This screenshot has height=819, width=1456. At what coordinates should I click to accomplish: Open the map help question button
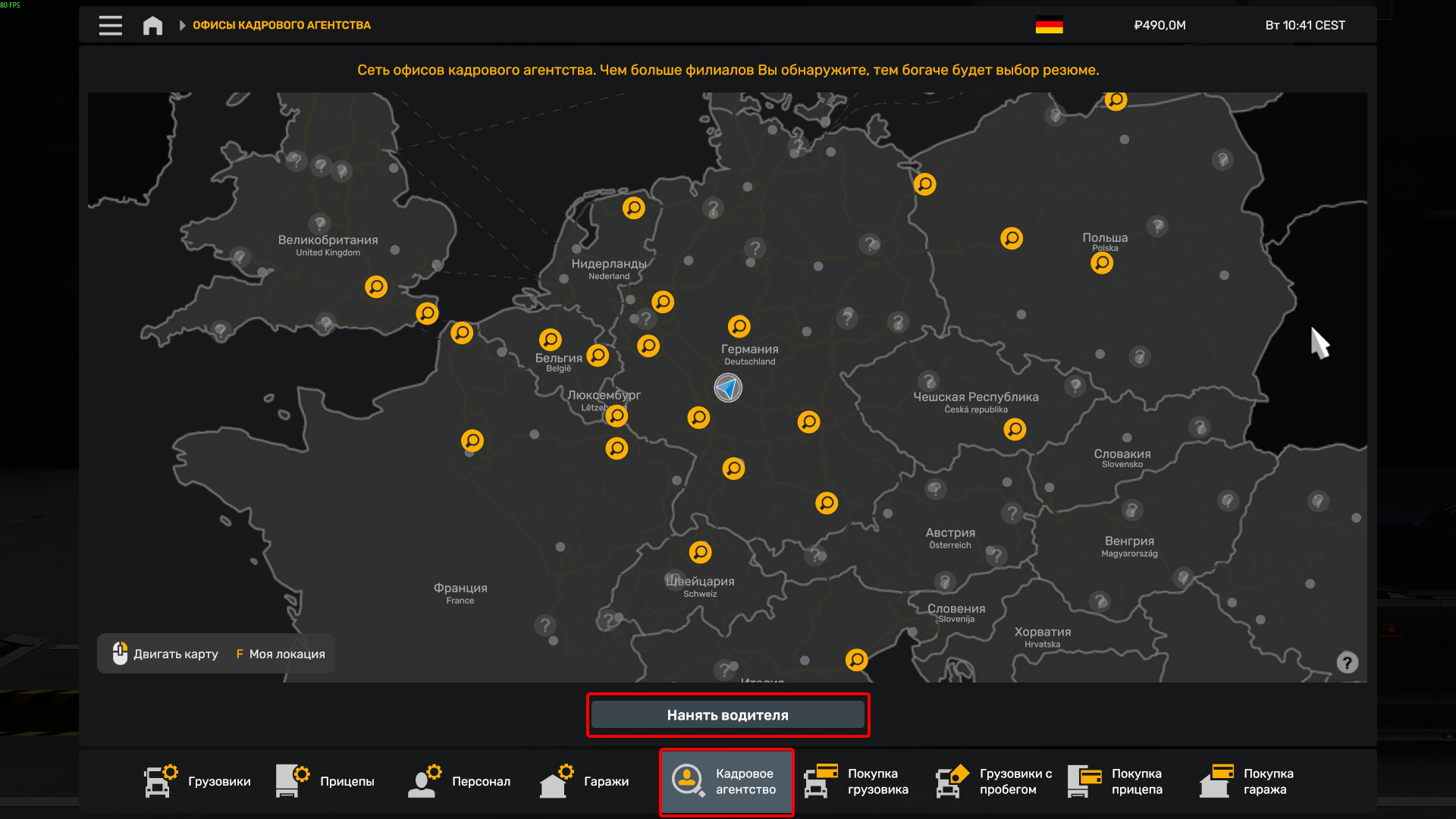point(1347,663)
